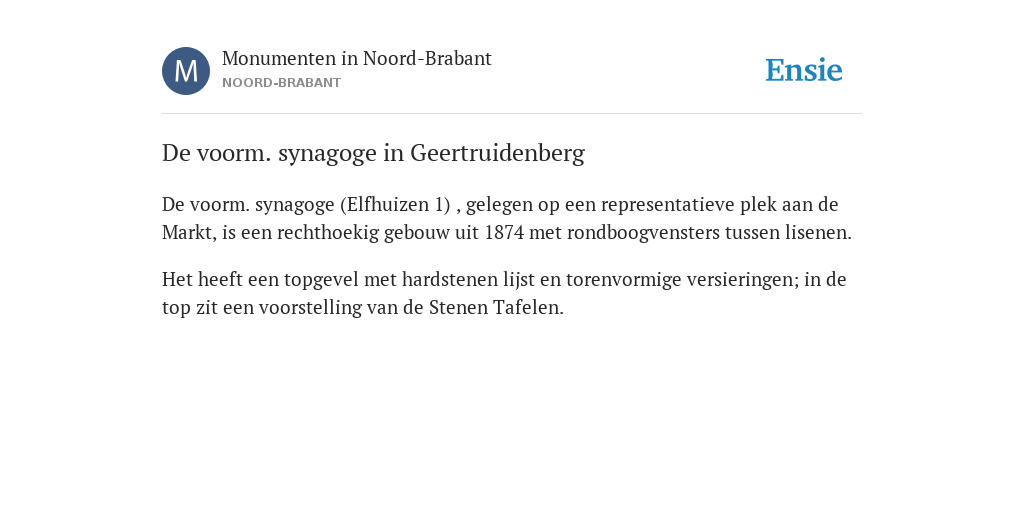Click the year 1874 in the first paragraph
This screenshot has width=1024, height=512.
click(x=504, y=232)
